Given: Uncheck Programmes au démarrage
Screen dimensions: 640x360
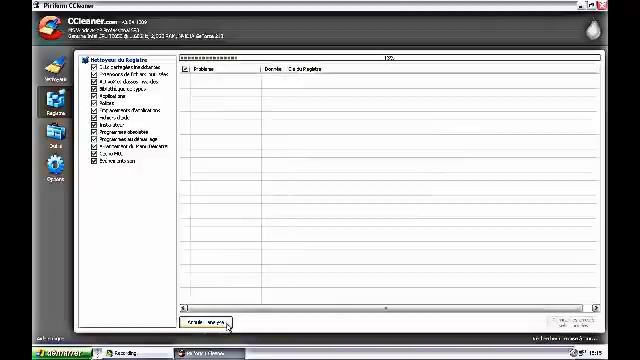Looking at the screenshot, I should click(94, 139).
